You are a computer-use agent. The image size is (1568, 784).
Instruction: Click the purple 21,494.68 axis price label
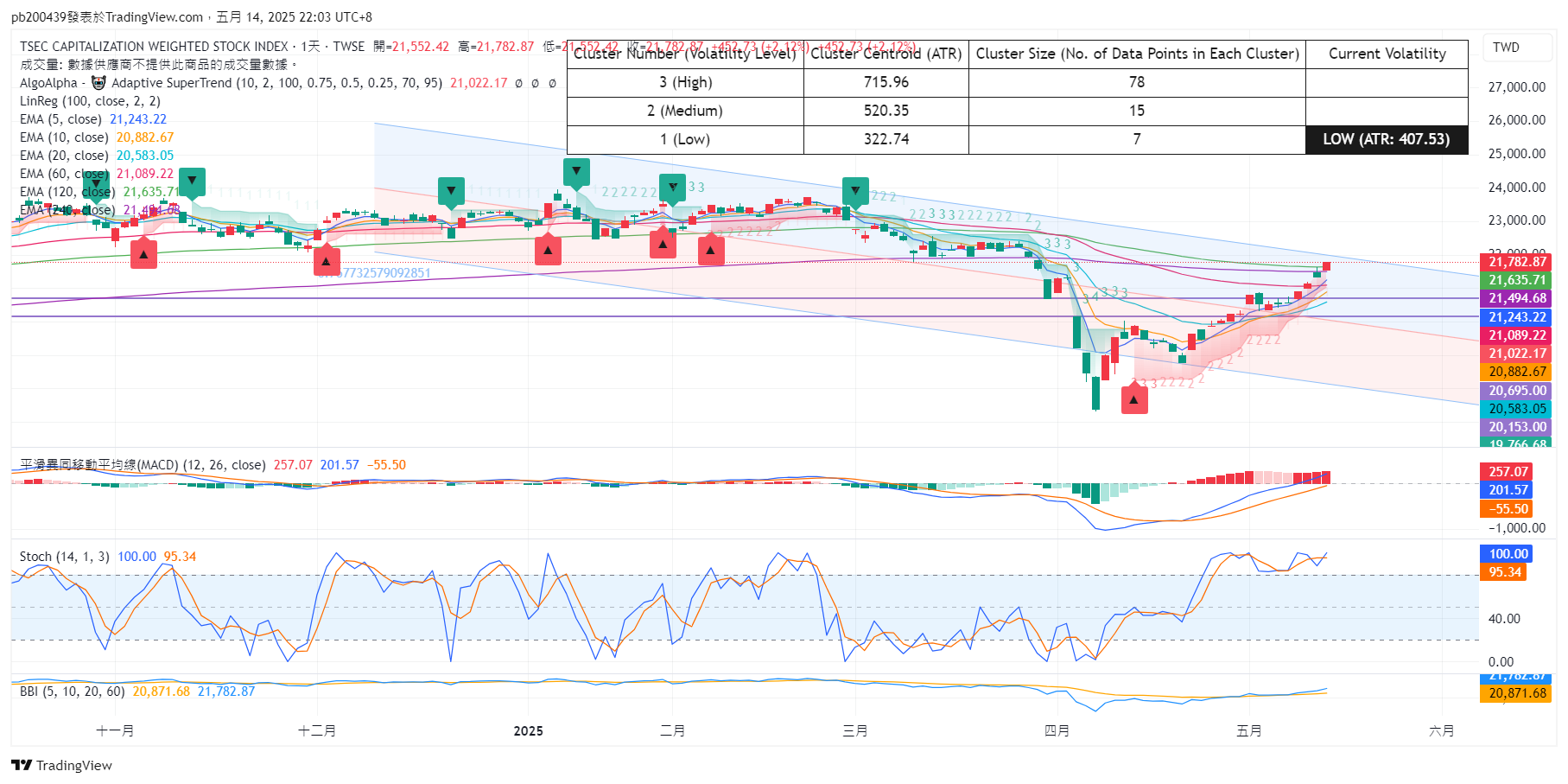click(1517, 298)
